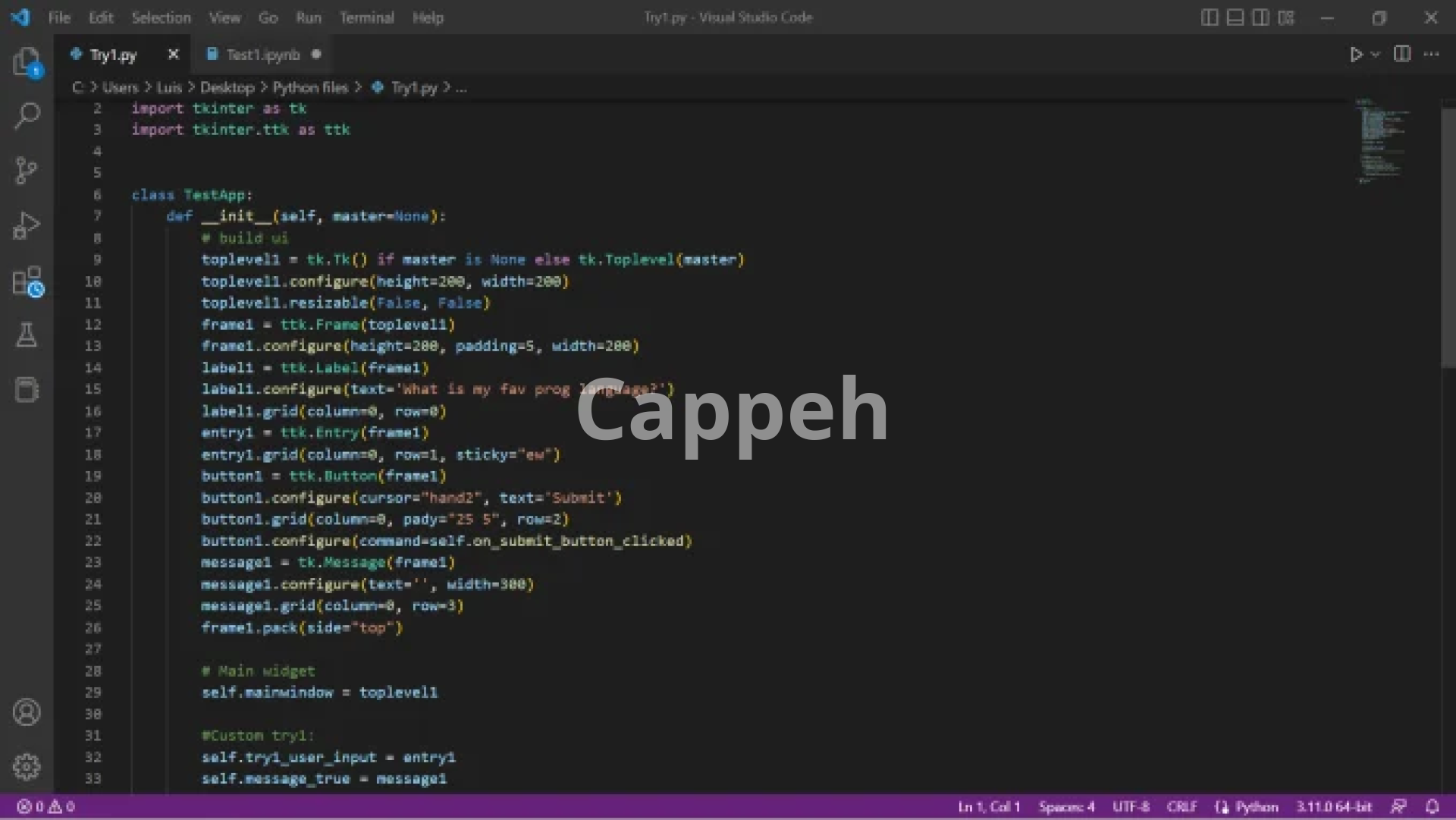Click the Run Python File play button
This screenshot has width=1456, height=820.
[1356, 55]
